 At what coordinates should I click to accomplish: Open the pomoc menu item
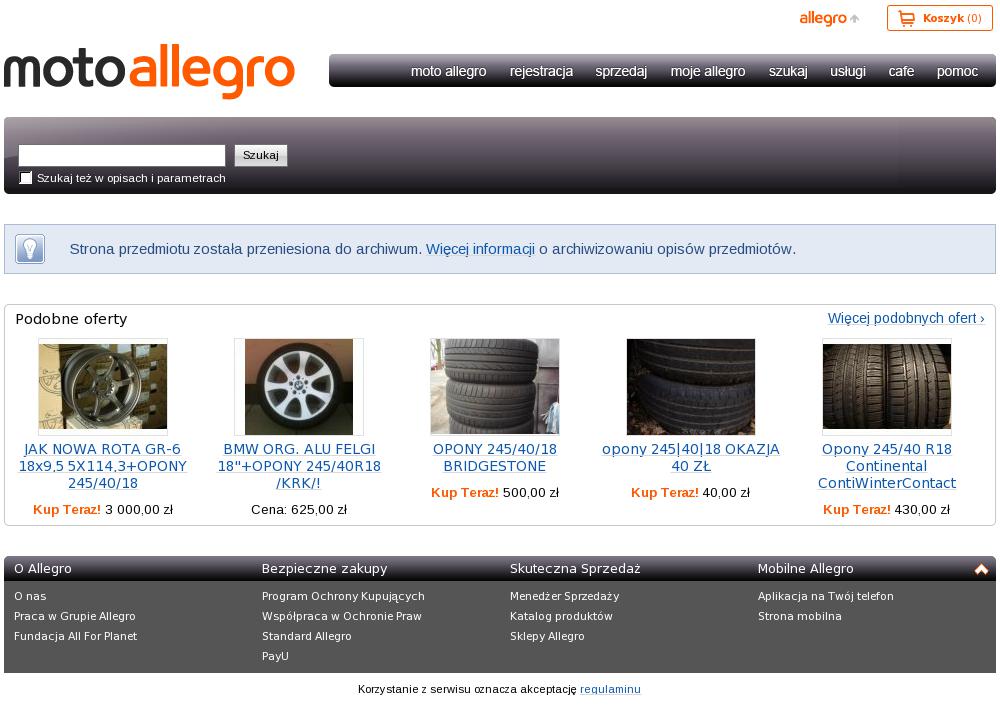click(x=957, y=71)
